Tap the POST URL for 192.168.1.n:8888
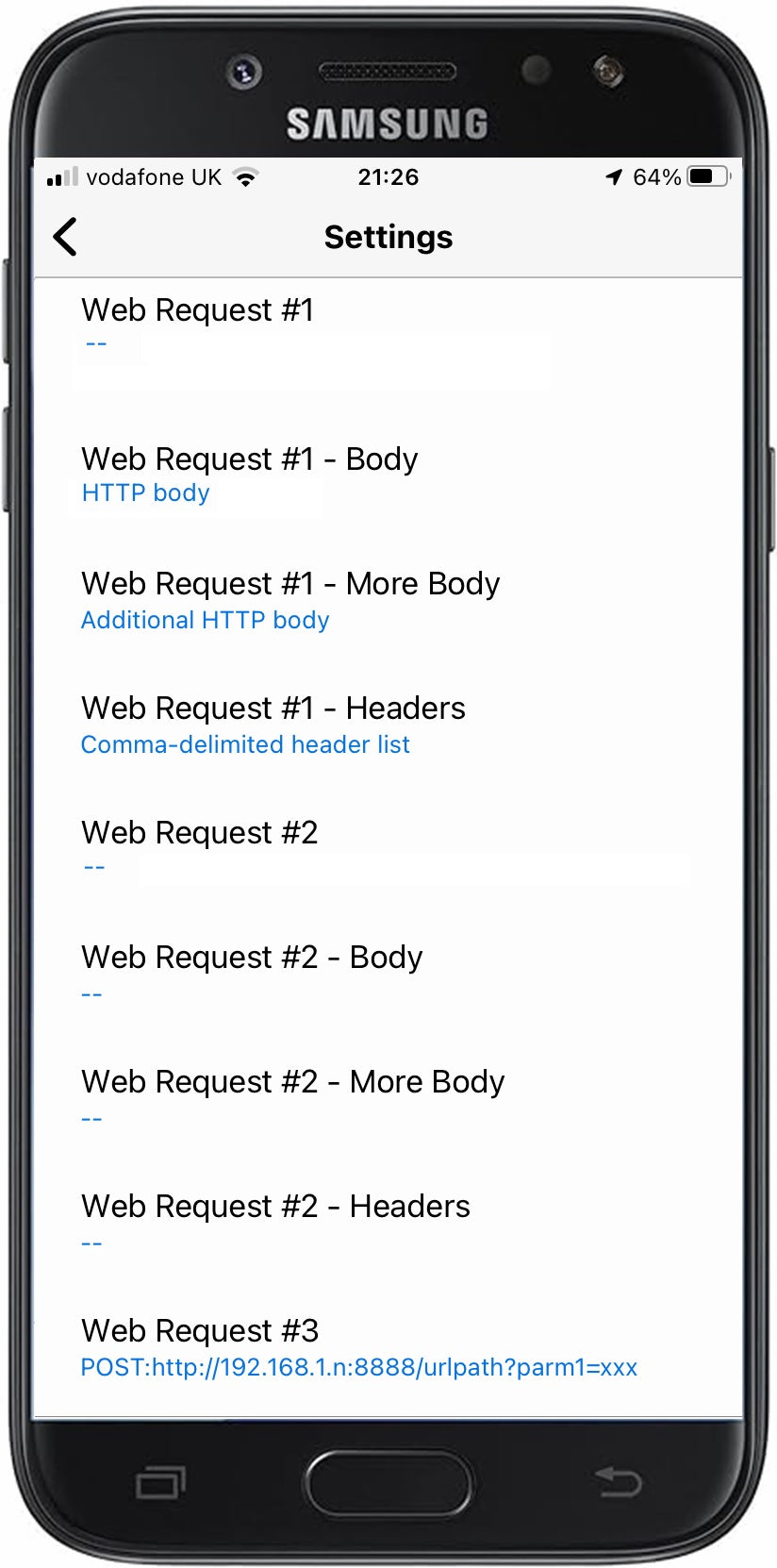 [x=358, y=1368]
